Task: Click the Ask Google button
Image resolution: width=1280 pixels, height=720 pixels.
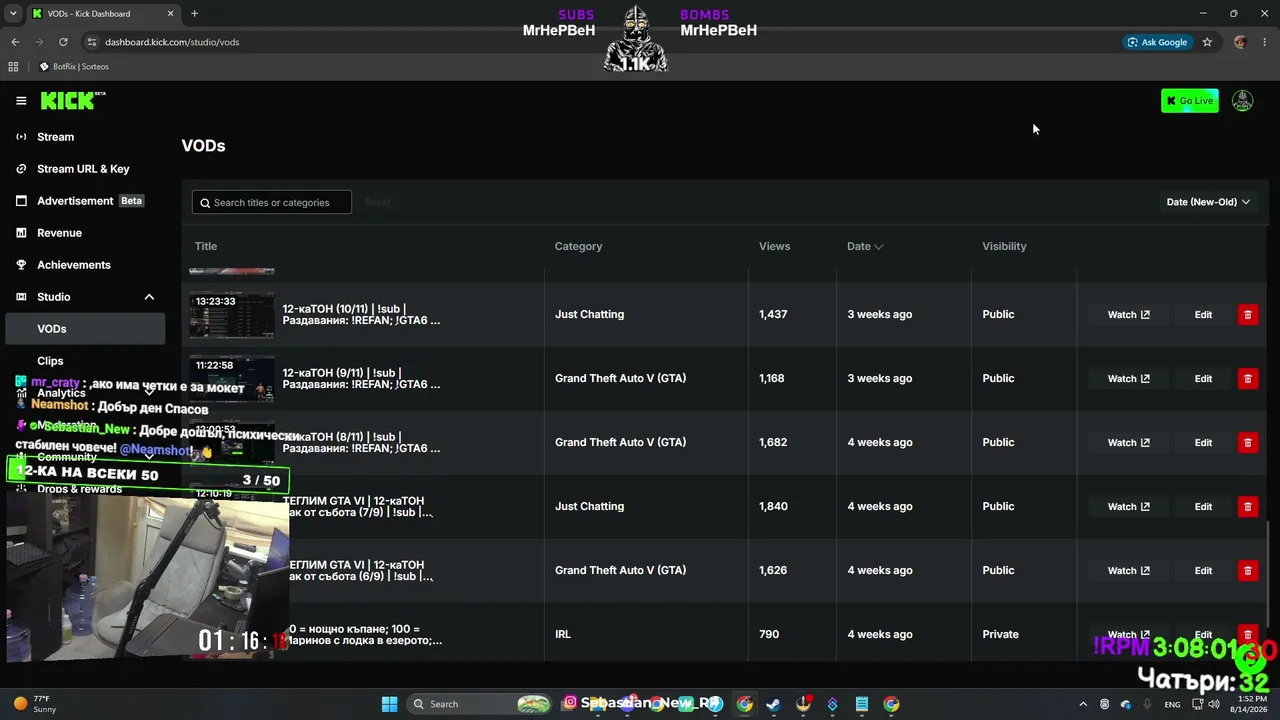Action: point(1157,42)
